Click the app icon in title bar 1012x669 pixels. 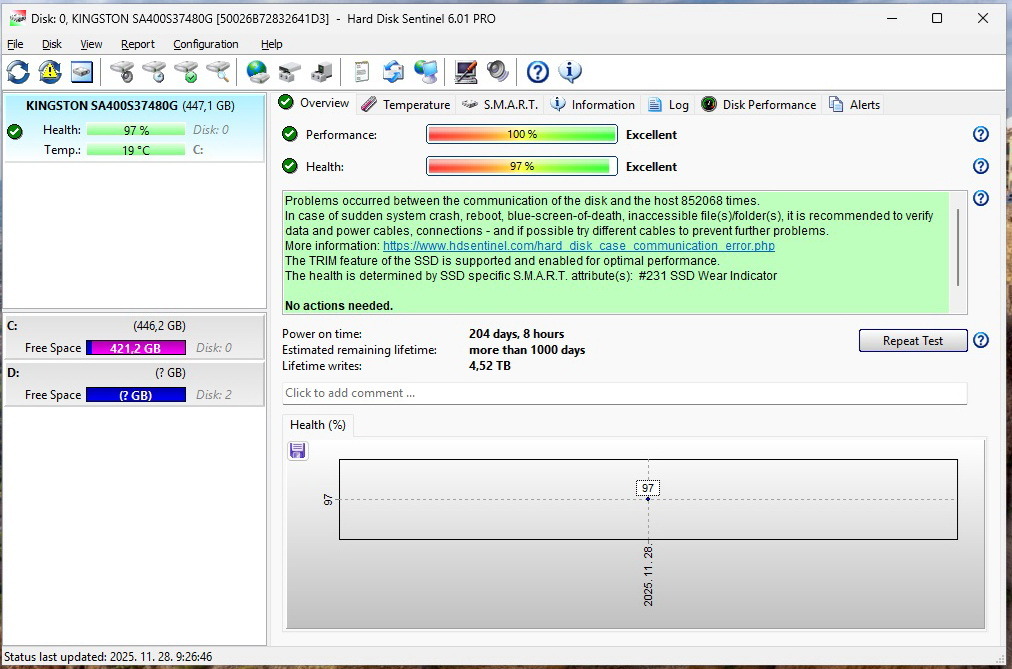pos(17,18)
